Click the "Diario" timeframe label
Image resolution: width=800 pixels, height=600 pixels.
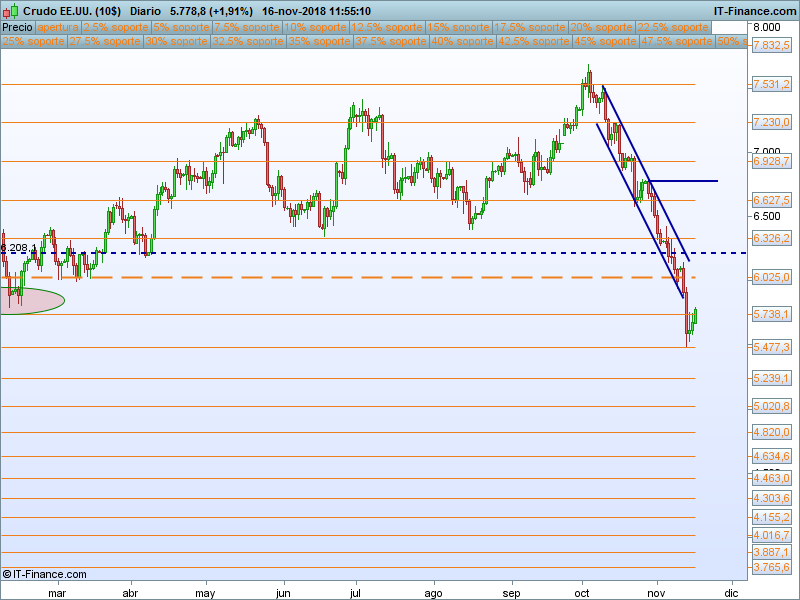click(148, 11)
